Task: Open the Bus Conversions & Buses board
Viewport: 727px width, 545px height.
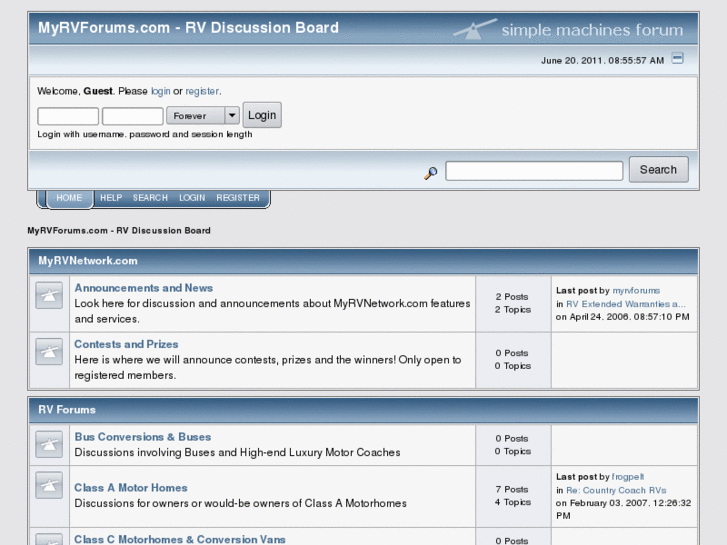Action: [x=143, y=437]
